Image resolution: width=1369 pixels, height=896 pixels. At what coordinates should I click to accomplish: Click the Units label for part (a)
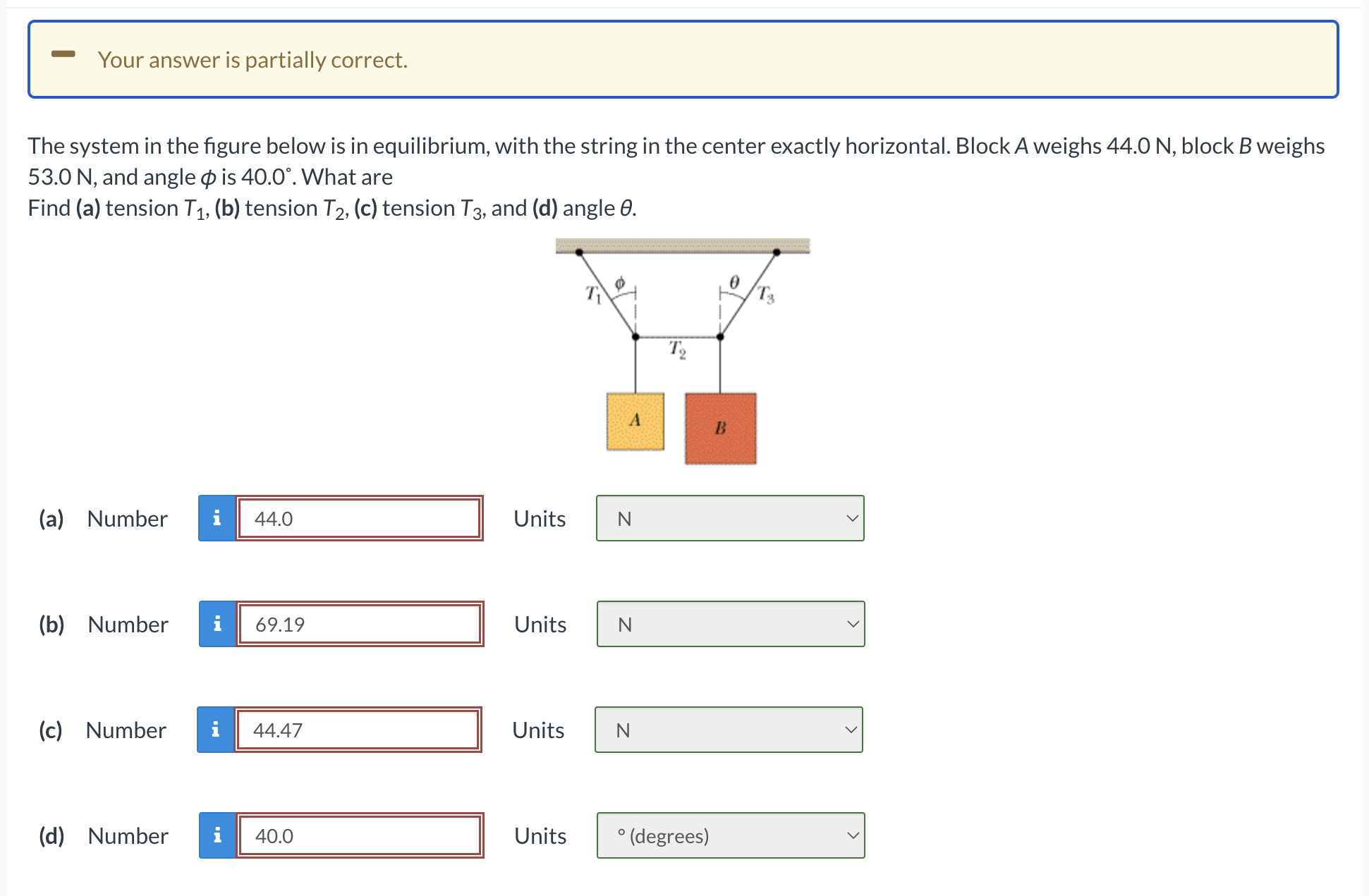[x=539, y=519]
